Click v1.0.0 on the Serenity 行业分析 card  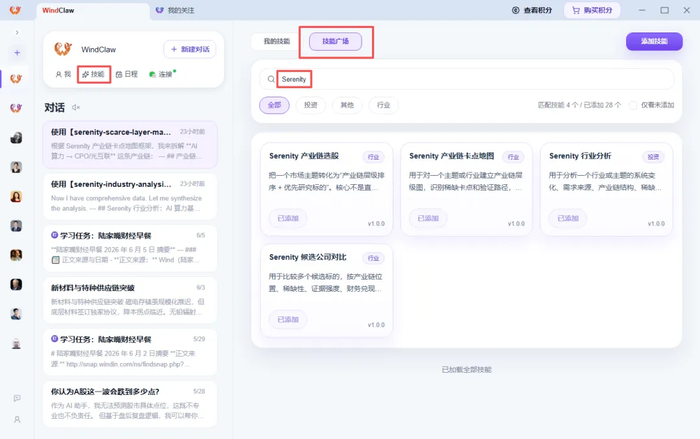coord(656,223)
